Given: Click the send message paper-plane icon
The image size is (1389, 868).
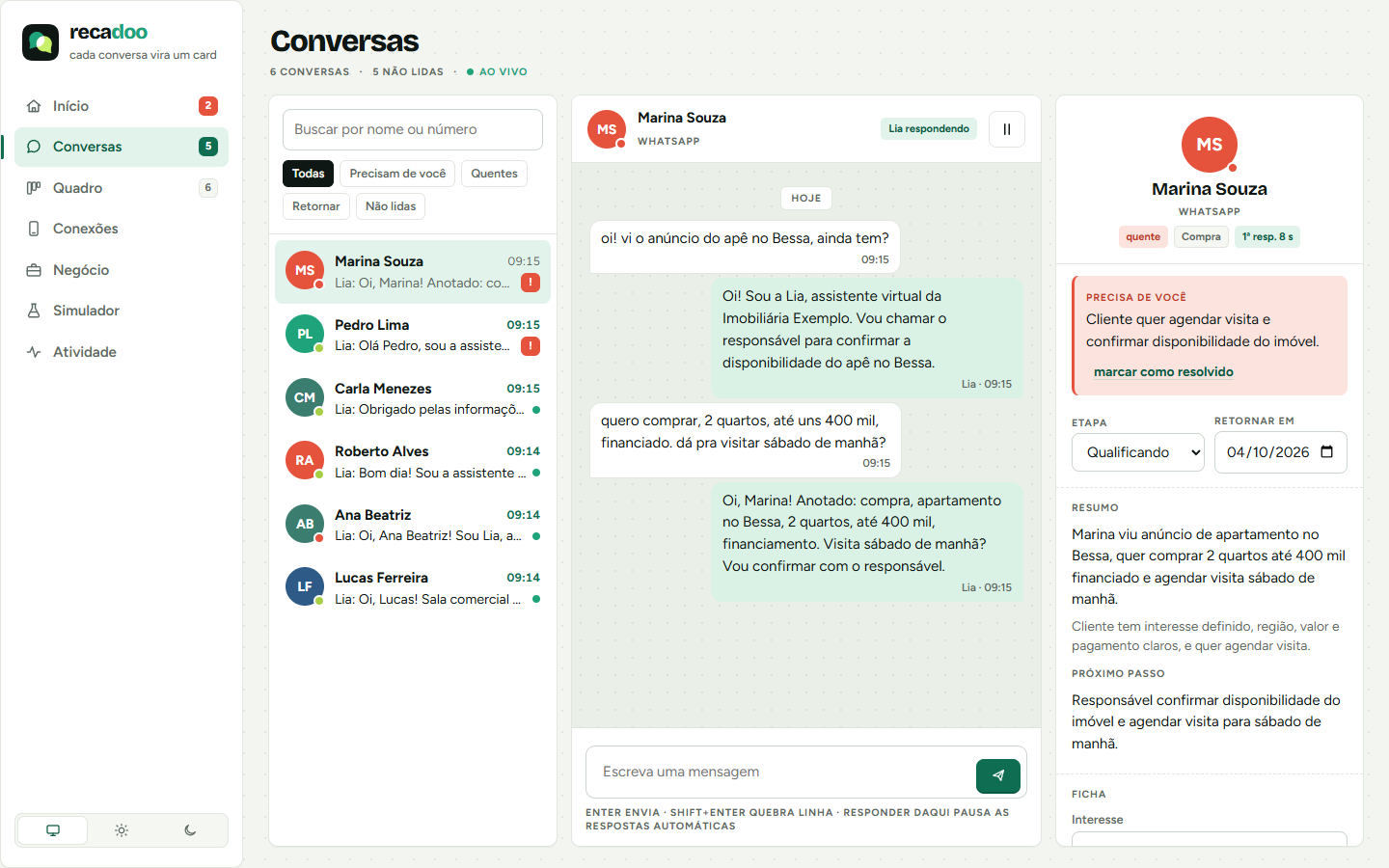Looking at the screenshot, I should (x=998, y=775).
